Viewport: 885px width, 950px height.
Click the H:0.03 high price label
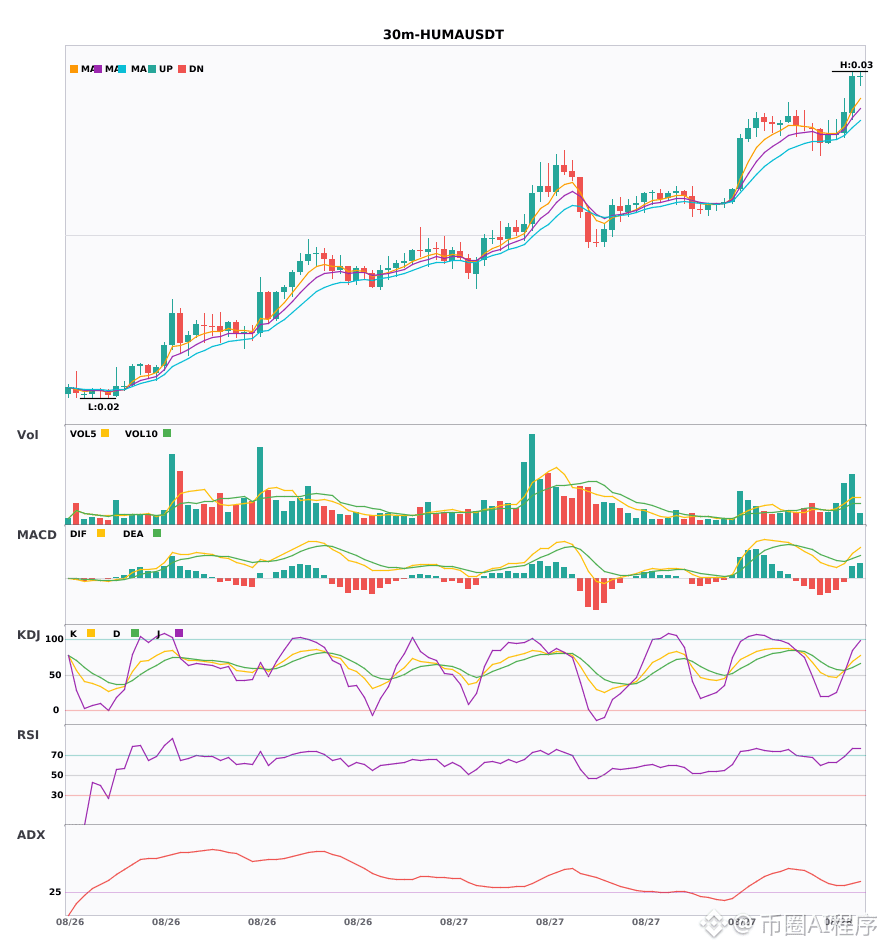[x=856, y=65]
